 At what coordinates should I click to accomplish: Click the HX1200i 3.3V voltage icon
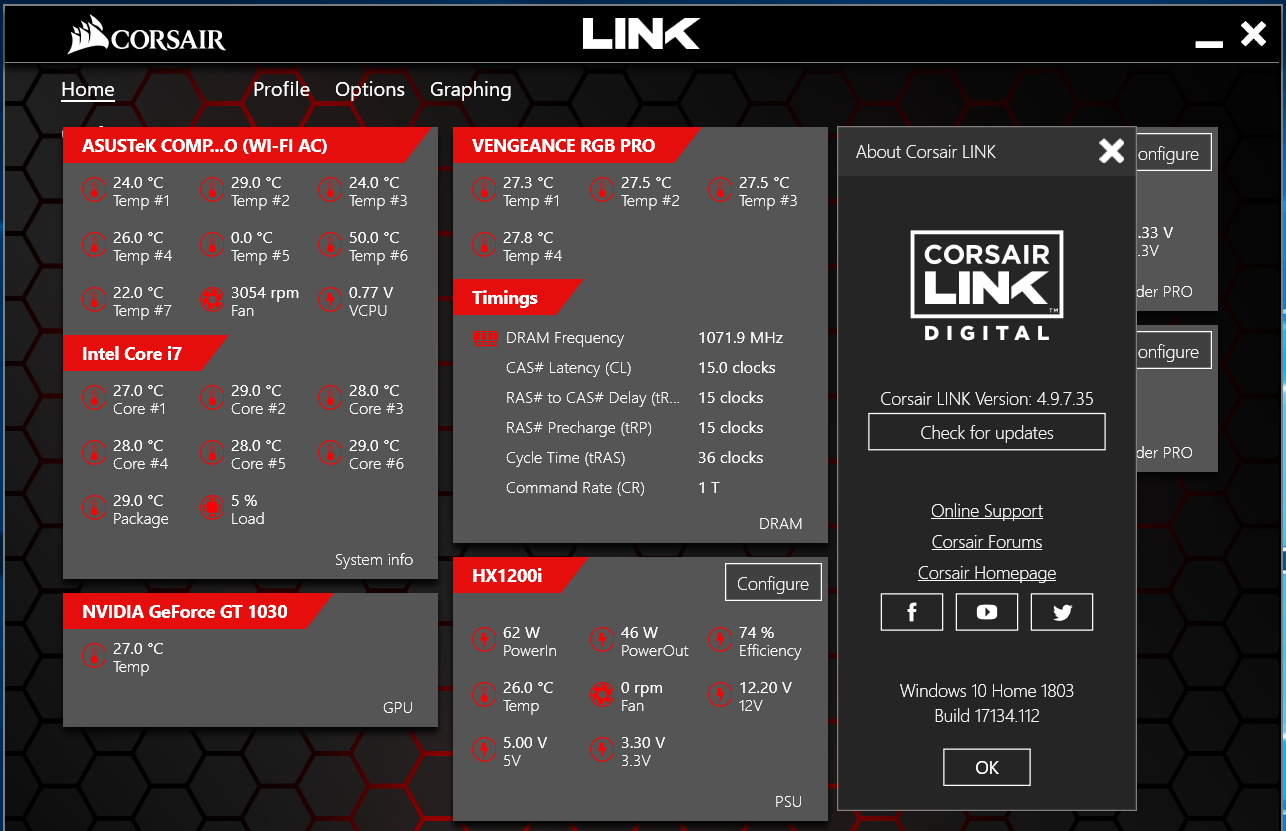[x=602, y=749]
